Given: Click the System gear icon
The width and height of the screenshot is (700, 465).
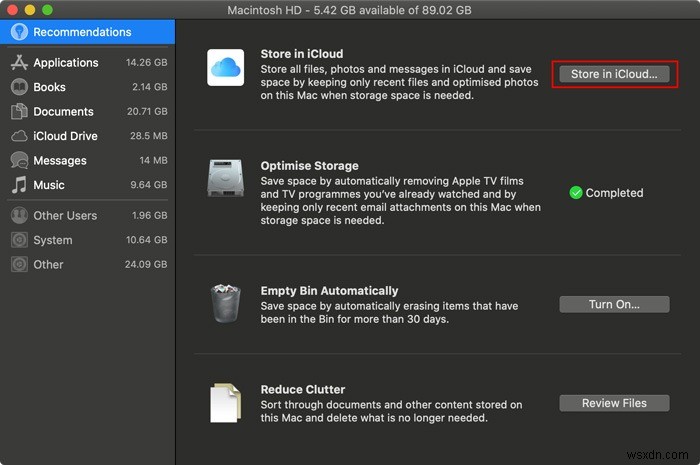Looking at the screenshot, I should 19,240.
